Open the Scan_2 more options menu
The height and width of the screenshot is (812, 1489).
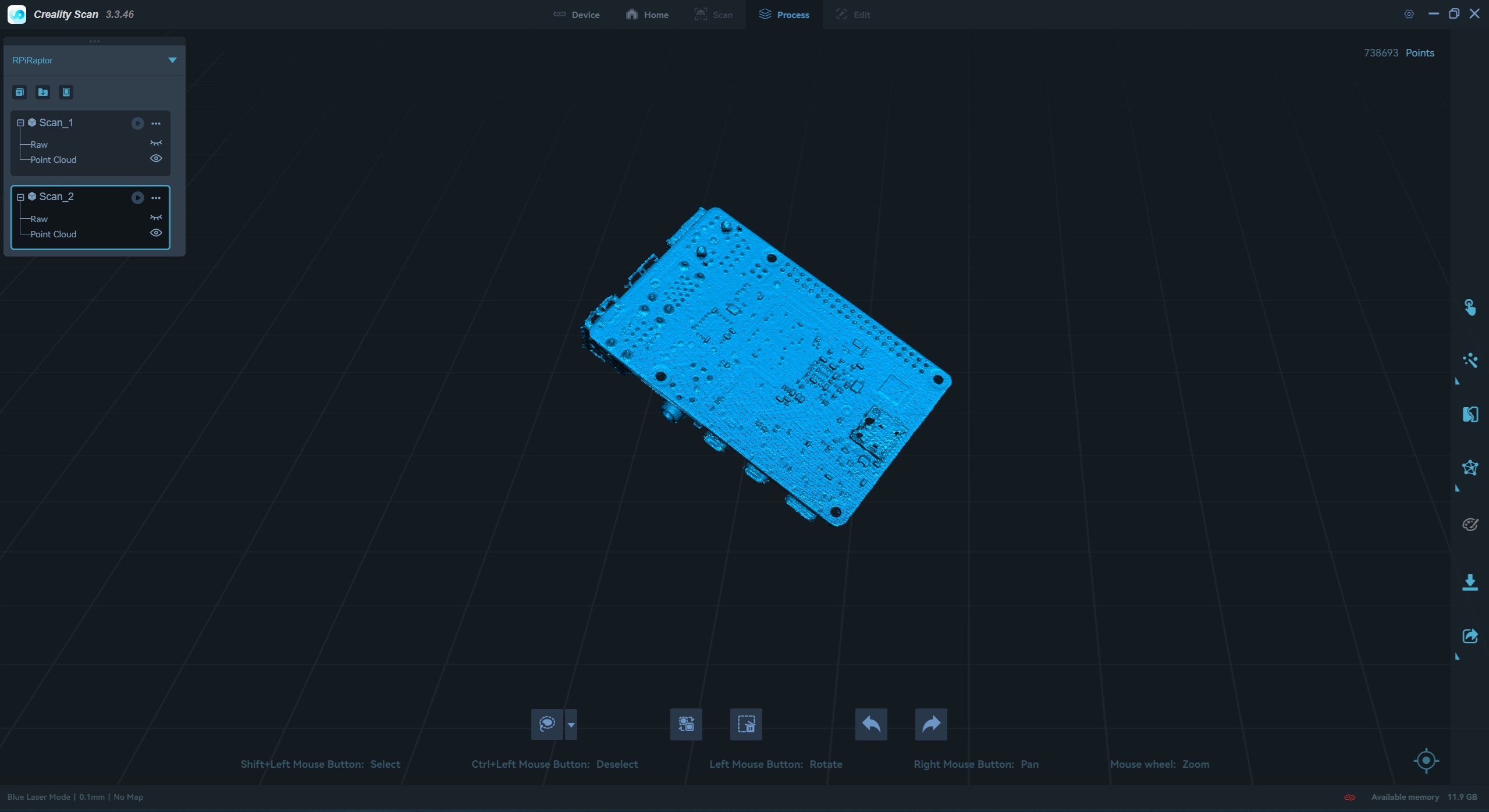coord(156,198)
